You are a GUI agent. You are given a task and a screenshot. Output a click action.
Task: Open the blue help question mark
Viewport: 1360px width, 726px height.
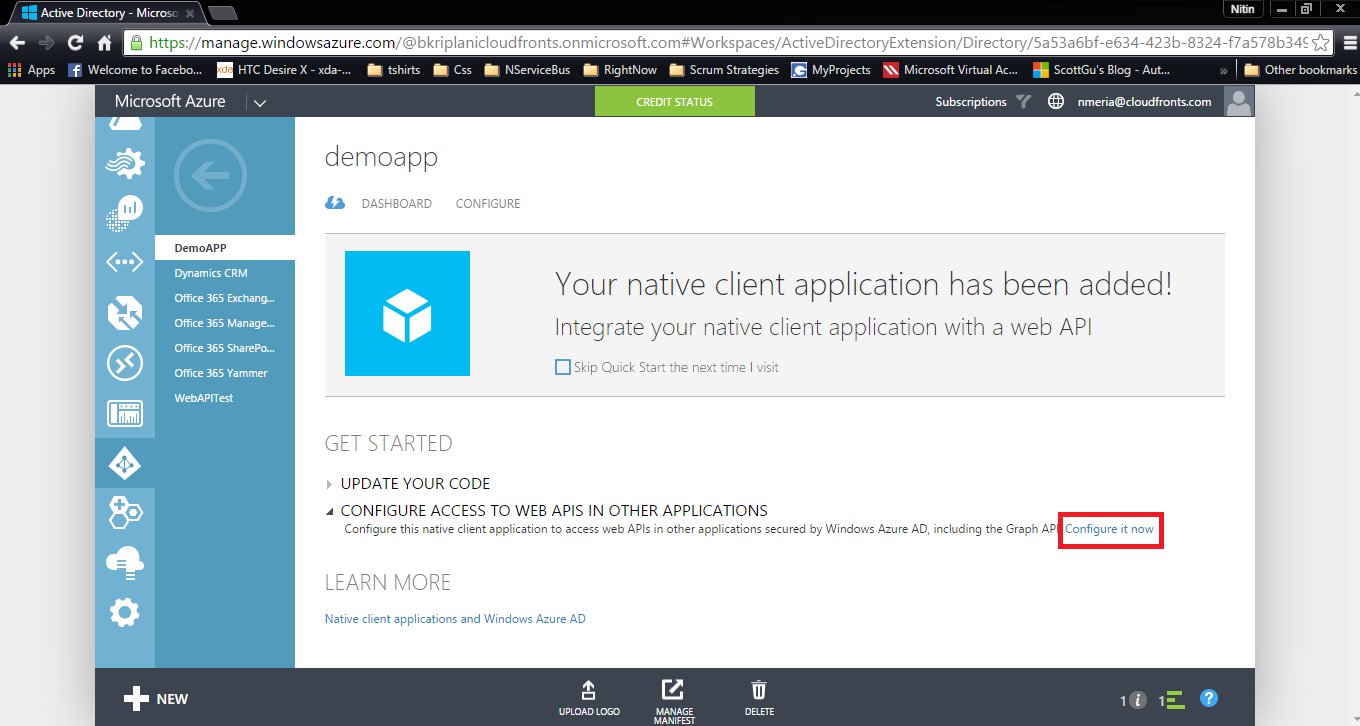pyautogui.click(x=1209, y=699)
